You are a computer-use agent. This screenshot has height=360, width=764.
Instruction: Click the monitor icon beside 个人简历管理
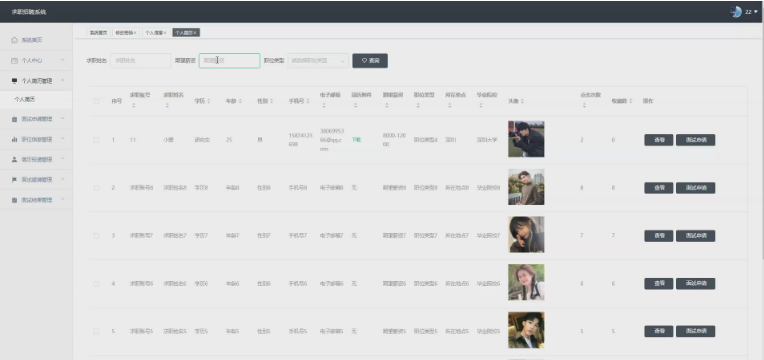tap(14, 81)
